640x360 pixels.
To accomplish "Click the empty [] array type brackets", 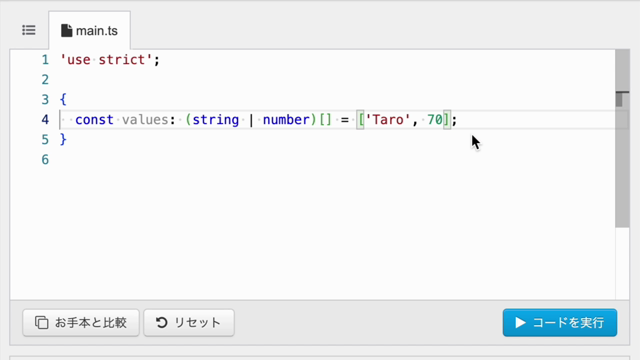I will [x=325, y=120].
